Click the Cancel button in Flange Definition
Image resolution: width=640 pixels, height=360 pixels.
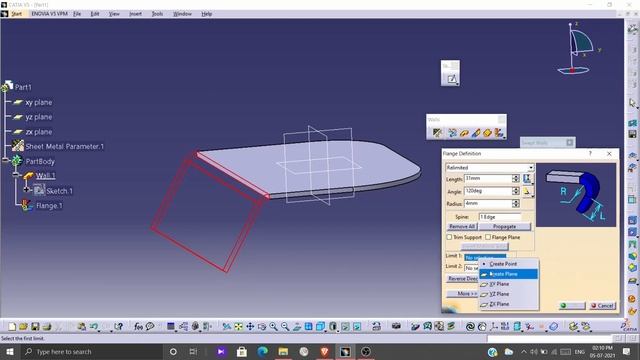coord(602,305)
